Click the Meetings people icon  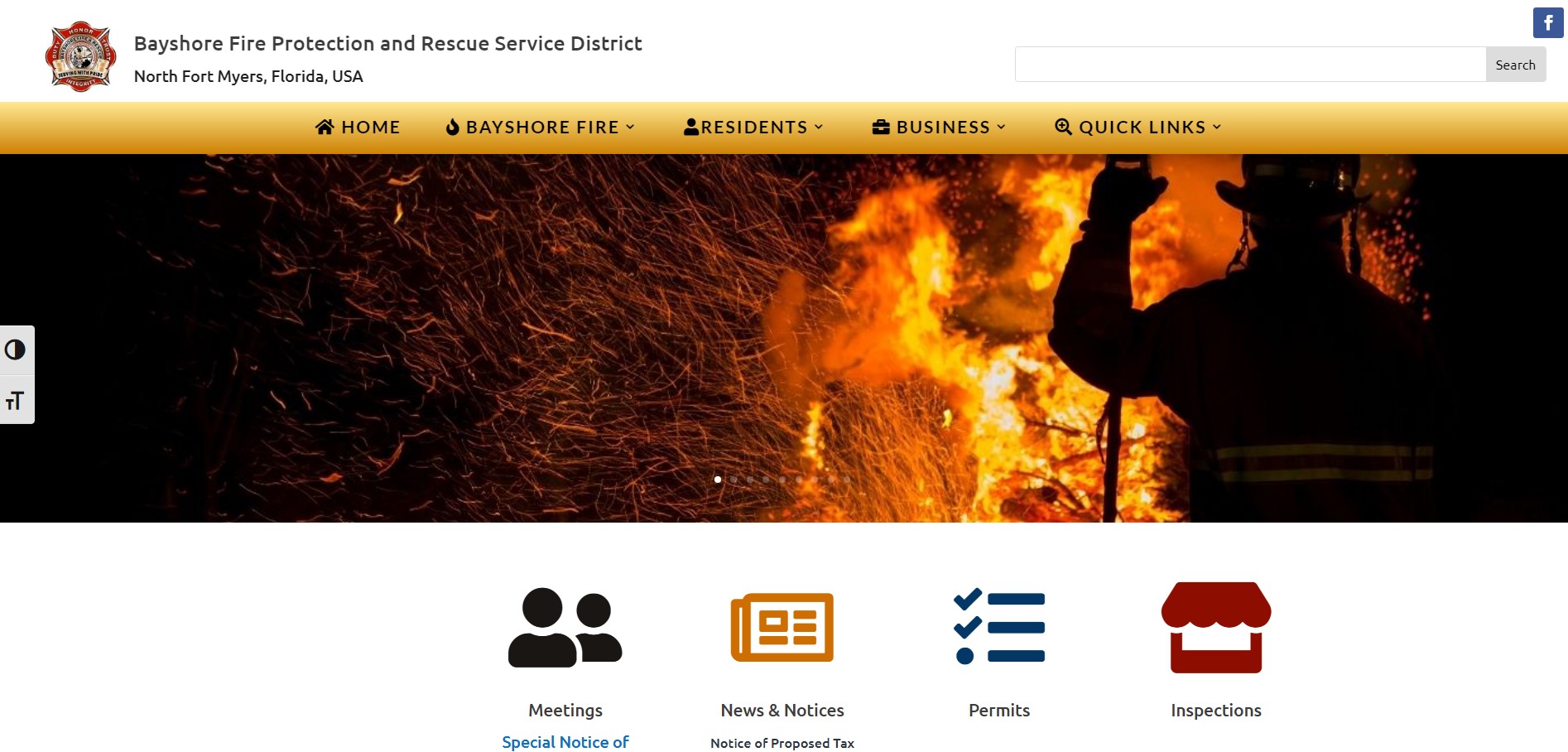(x=565, y=627)
